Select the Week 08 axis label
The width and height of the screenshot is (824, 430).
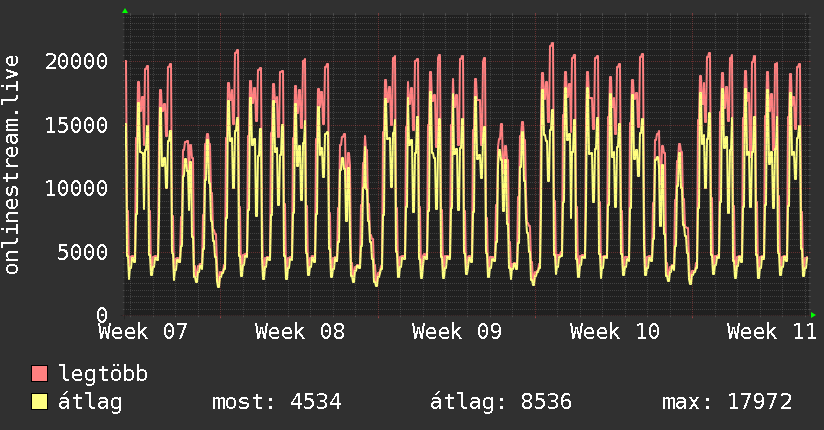pos(300,332)
